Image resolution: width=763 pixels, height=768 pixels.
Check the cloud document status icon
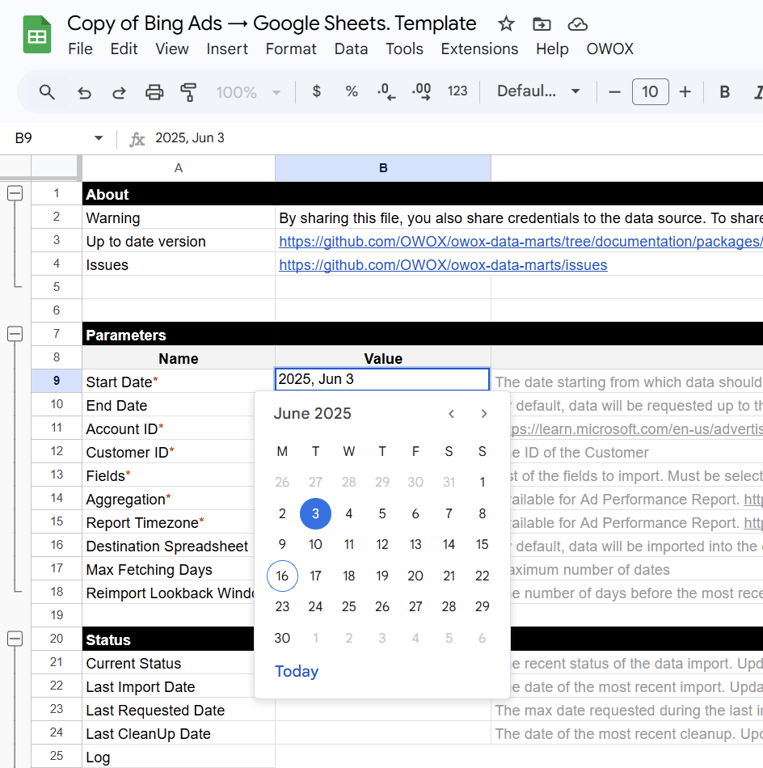(578, 24)
